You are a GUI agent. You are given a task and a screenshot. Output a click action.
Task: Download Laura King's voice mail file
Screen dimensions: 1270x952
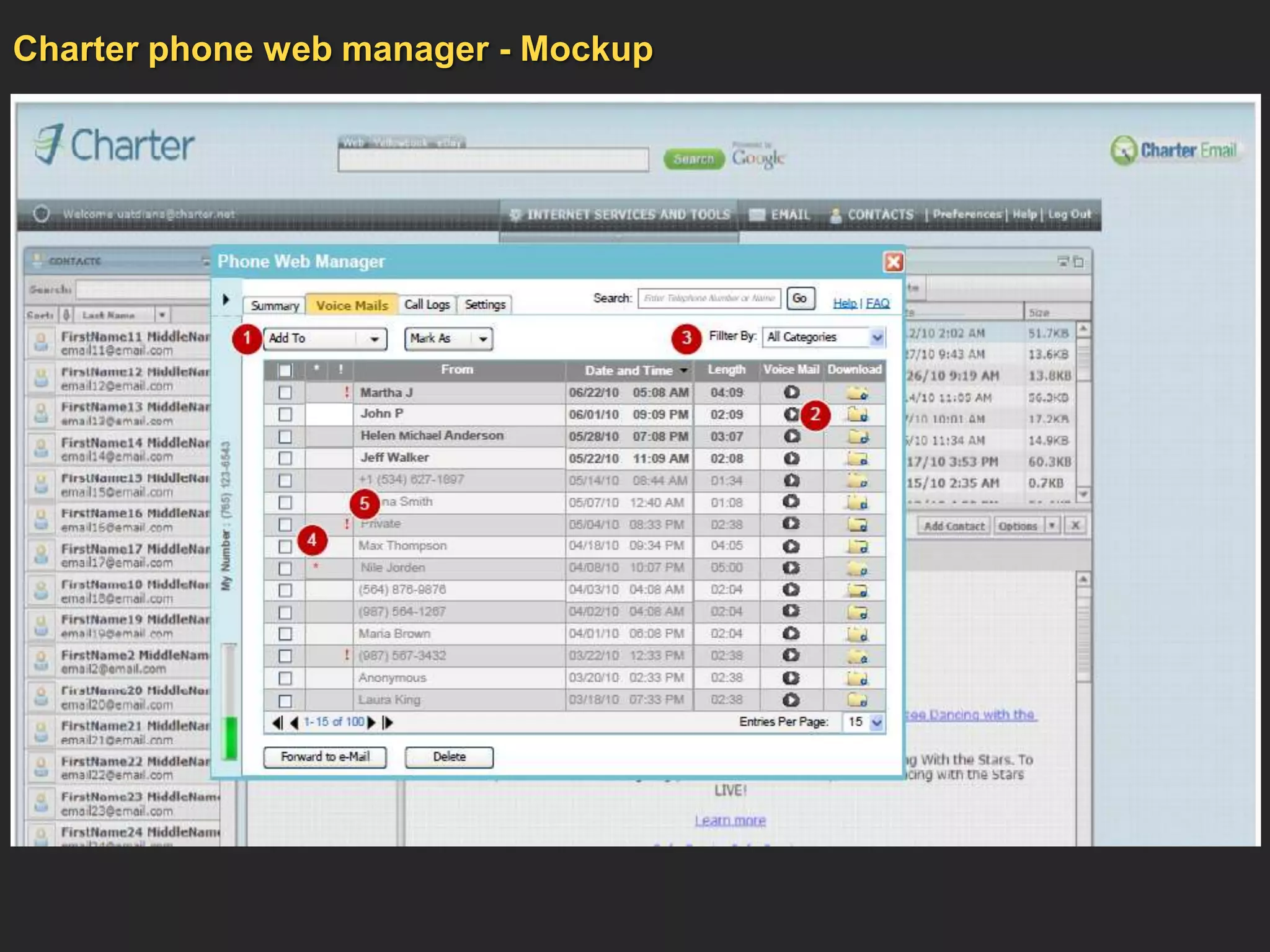[858, 700]
